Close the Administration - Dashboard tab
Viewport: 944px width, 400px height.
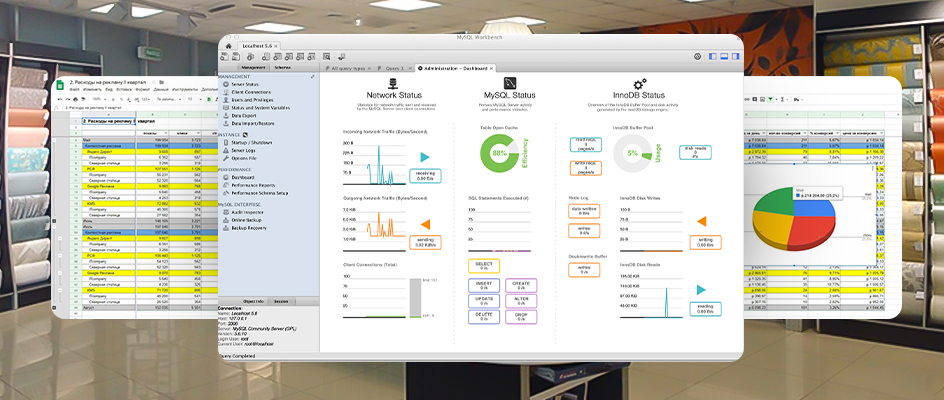point(491,69)
